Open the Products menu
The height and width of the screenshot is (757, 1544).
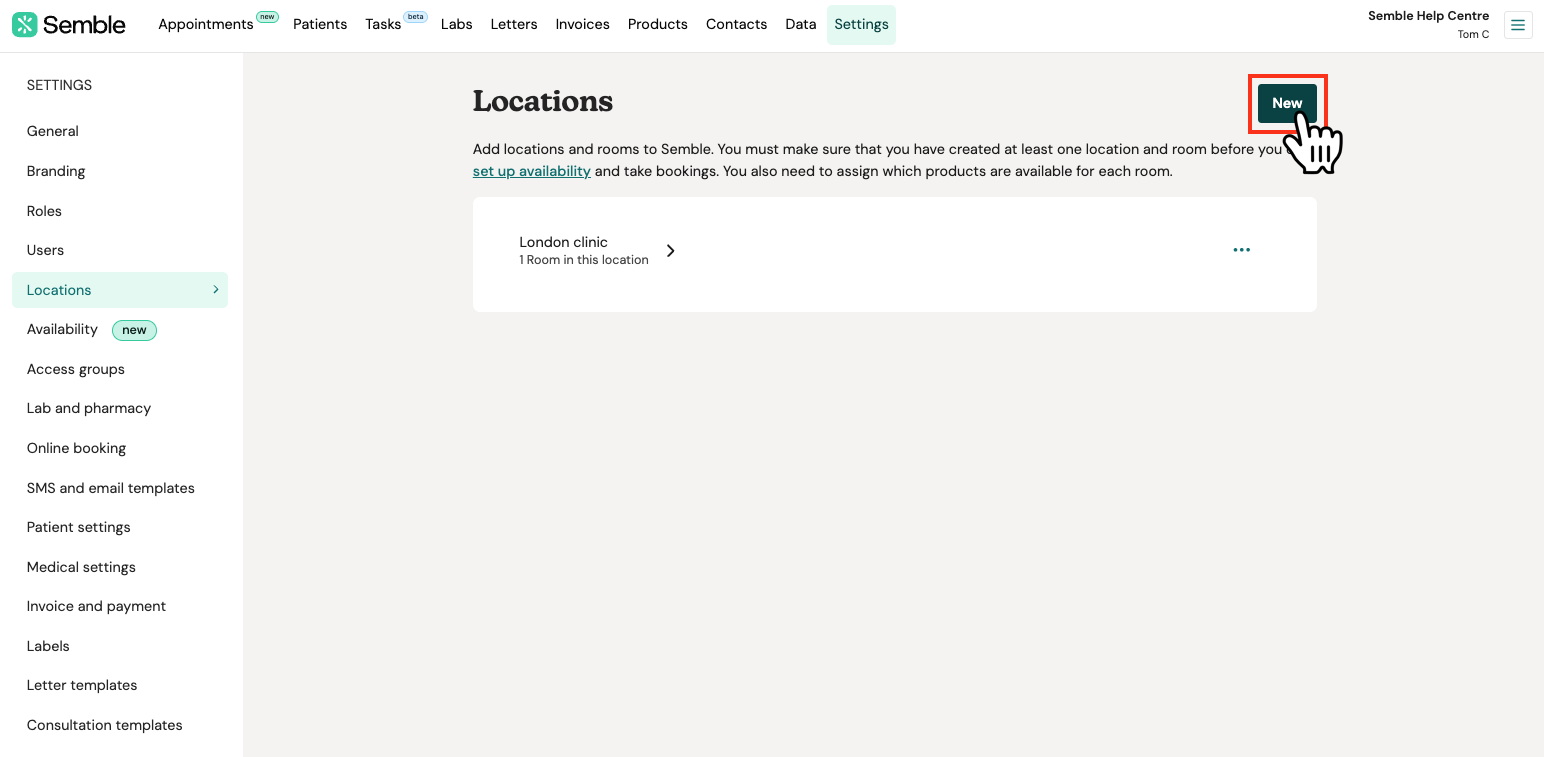(x=658, y=24)
